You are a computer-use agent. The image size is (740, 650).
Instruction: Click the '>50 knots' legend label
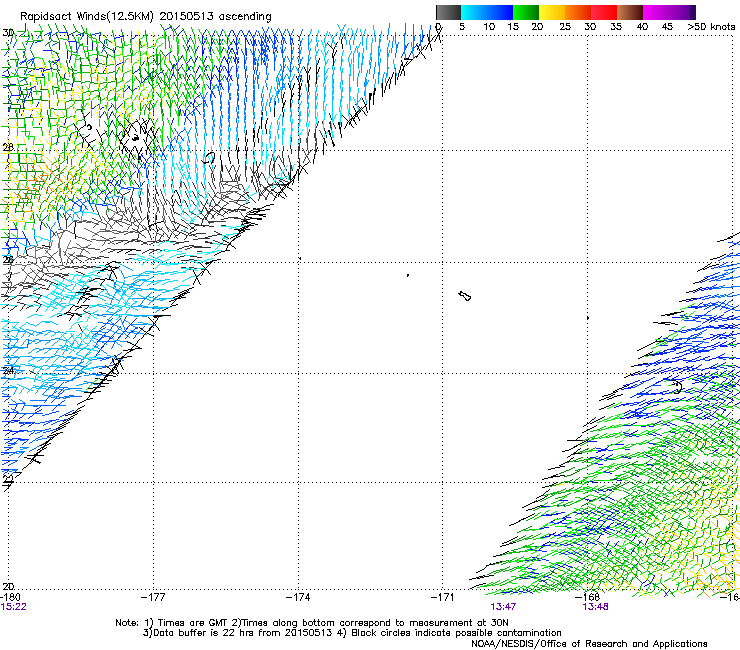[x=711, y=27]
